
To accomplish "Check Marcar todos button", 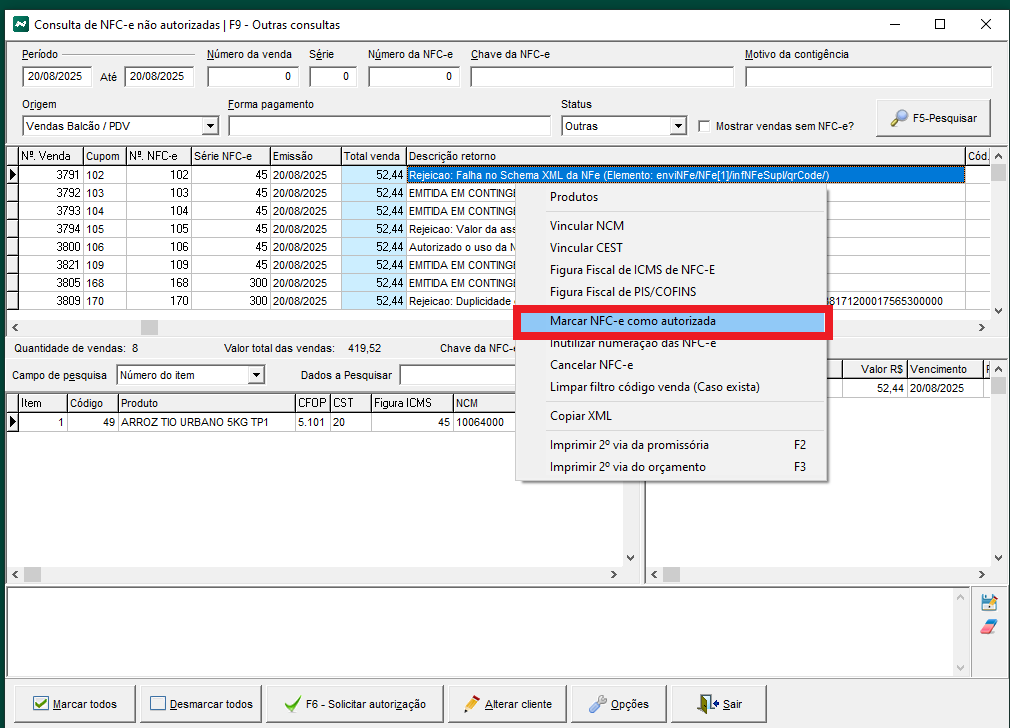I will (75, 704).
